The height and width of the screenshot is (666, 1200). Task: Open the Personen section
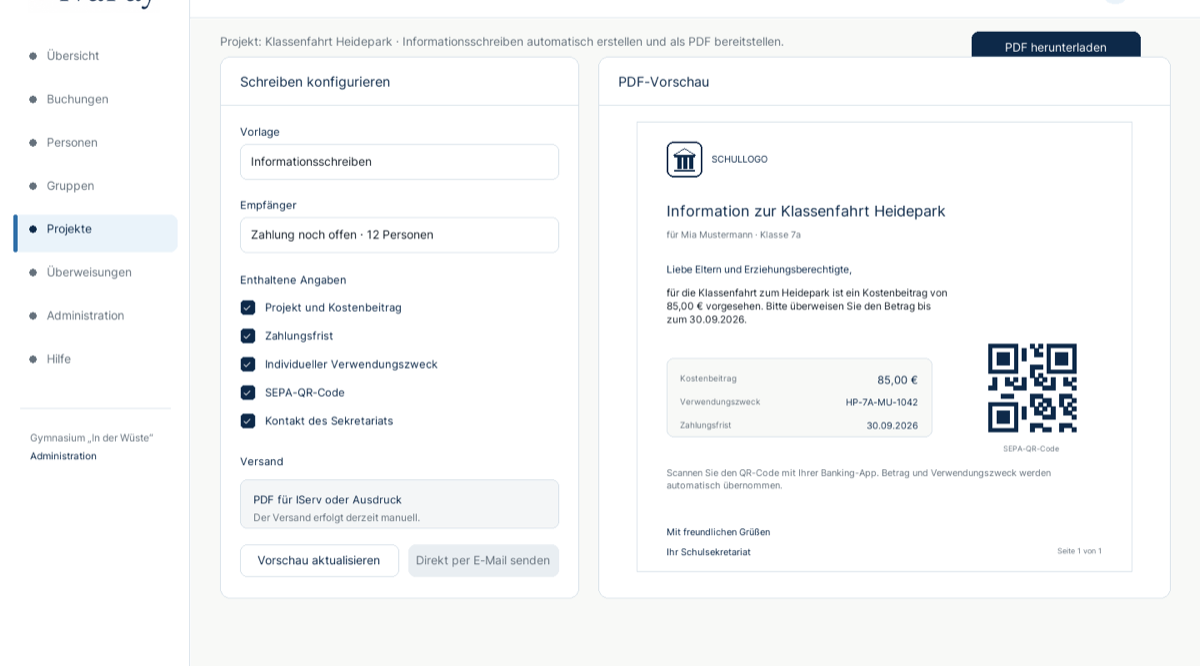point(95,142)
